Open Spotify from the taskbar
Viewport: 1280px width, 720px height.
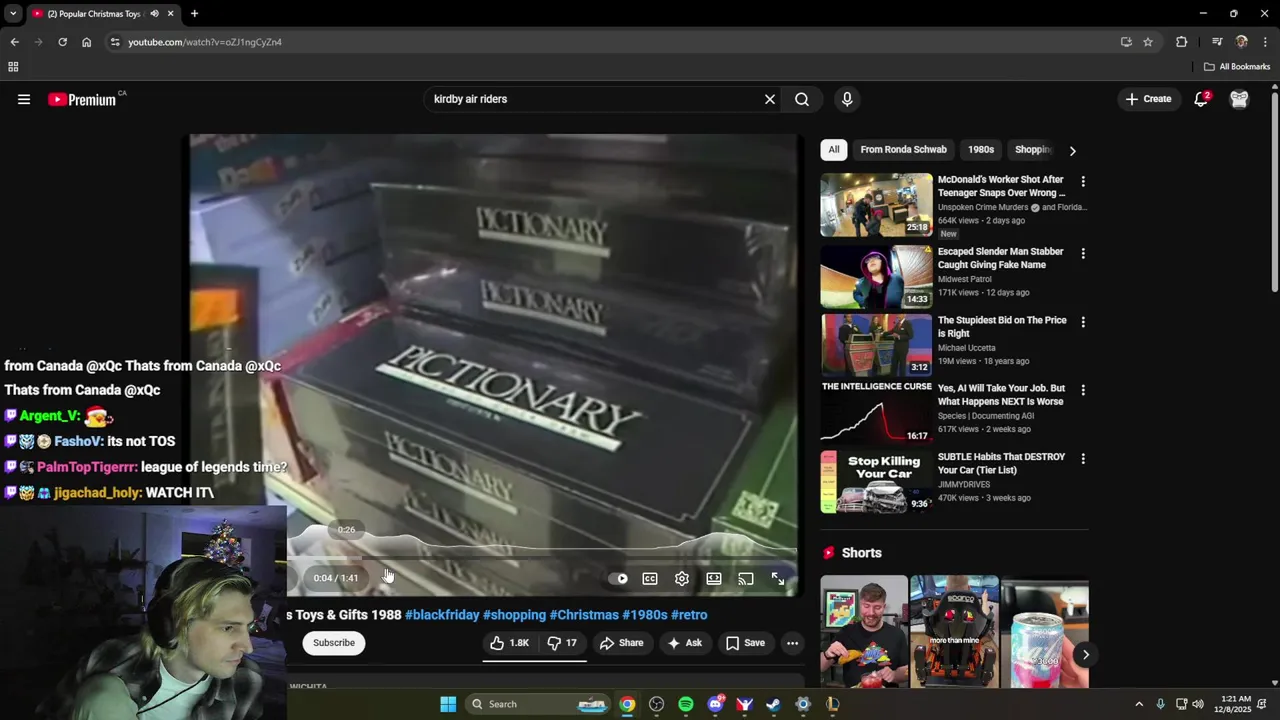pyautogui.click(x=686, y=704)
